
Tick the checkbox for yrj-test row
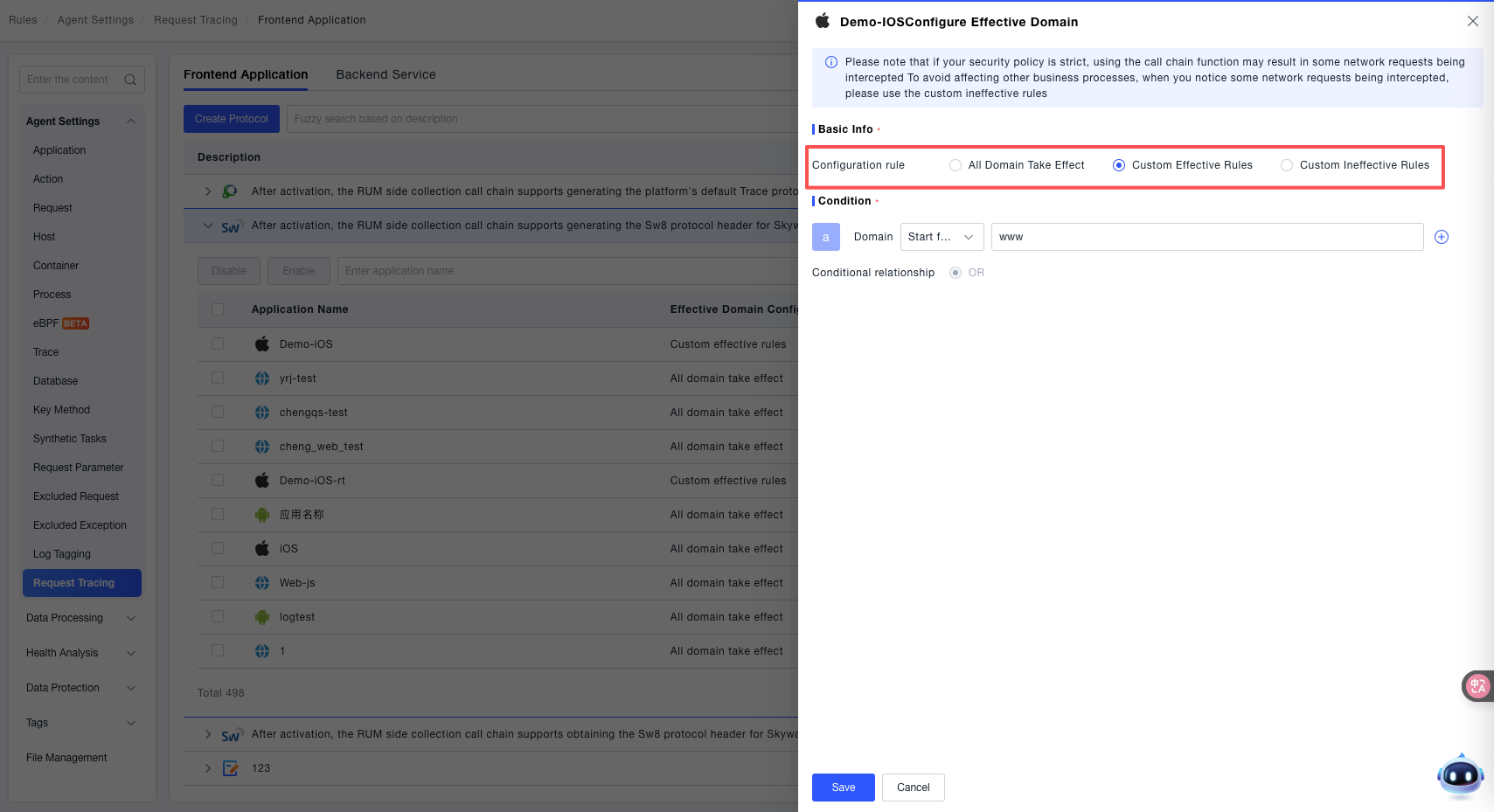pyautogui.click(x=218, y=378)
